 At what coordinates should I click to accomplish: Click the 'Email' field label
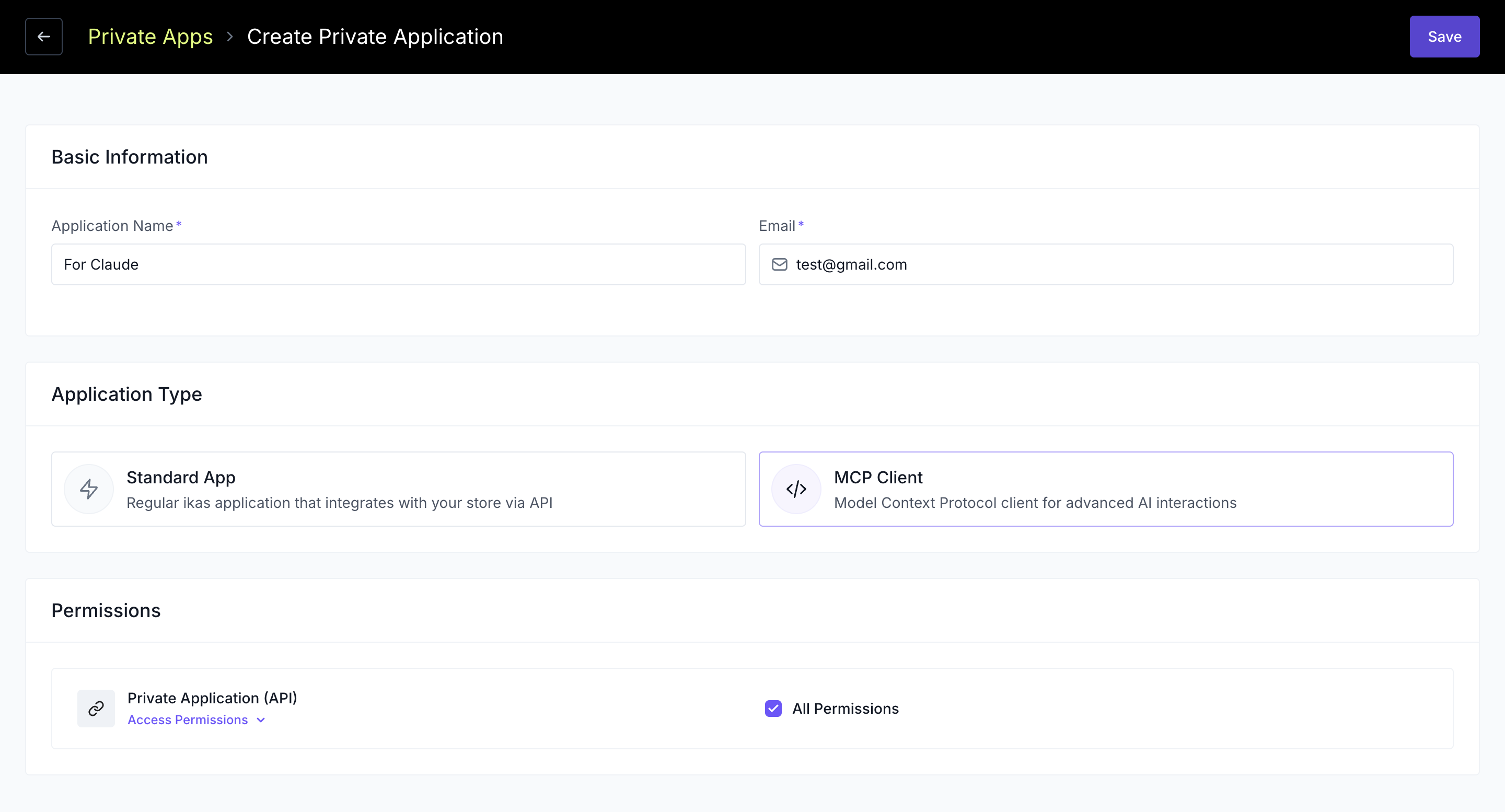click(x=777, y=226)
